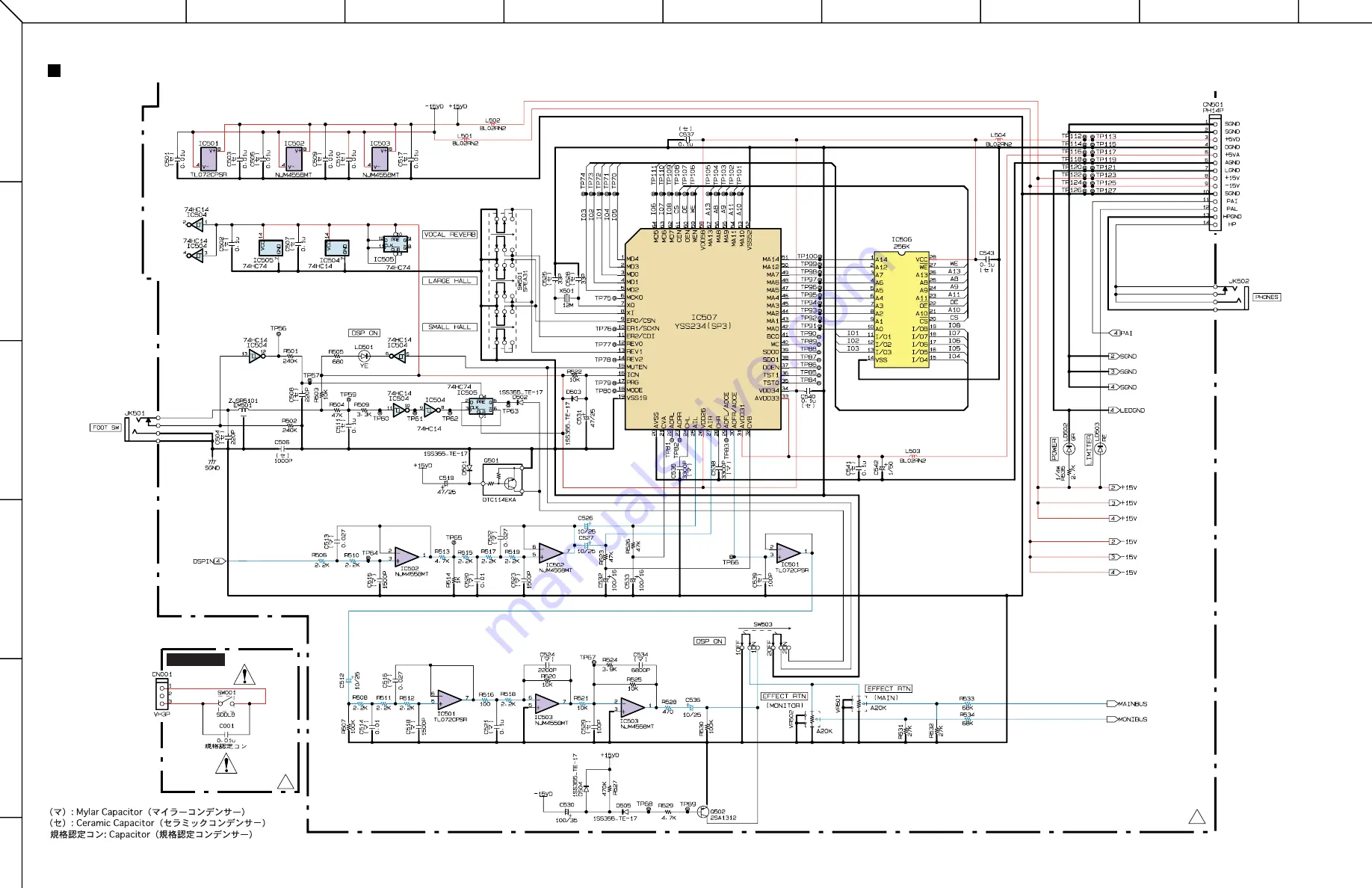Image resolution: width=1372 pixels, height=888 pixels.
Task: Select the R505 680 resistor label
Action: click(336, 357)
